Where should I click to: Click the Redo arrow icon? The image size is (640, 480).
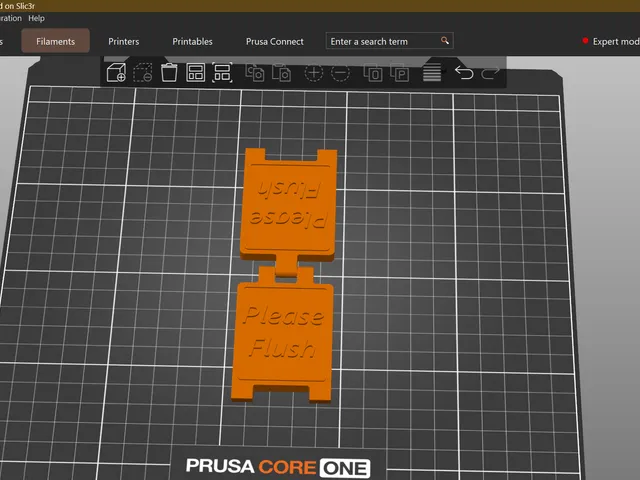point(490,73)
